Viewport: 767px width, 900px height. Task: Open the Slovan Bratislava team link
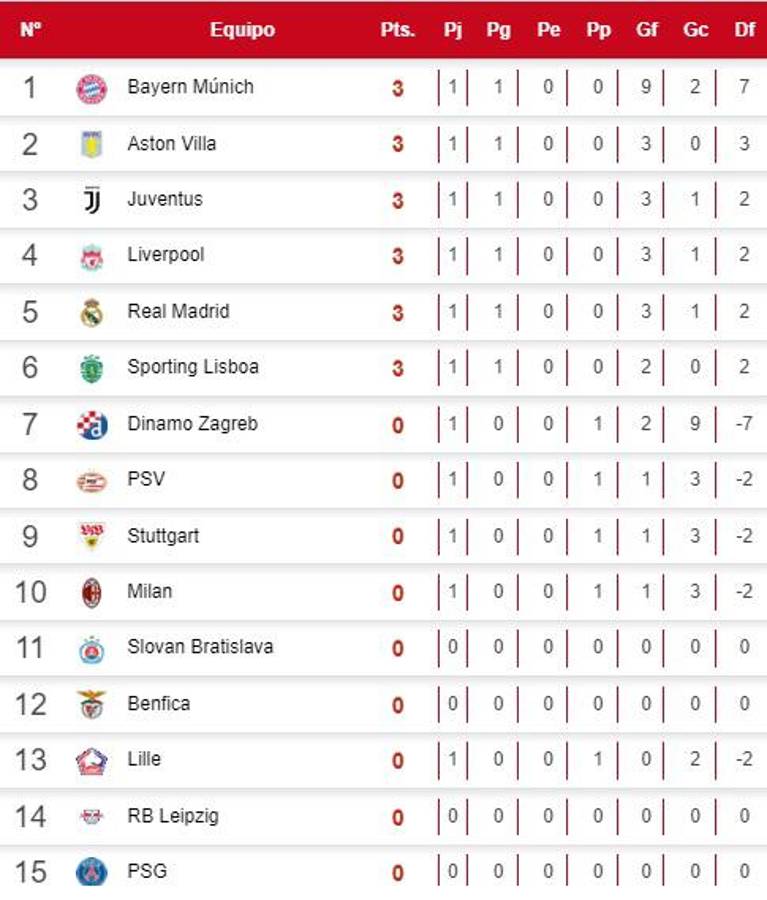(200, 647)
